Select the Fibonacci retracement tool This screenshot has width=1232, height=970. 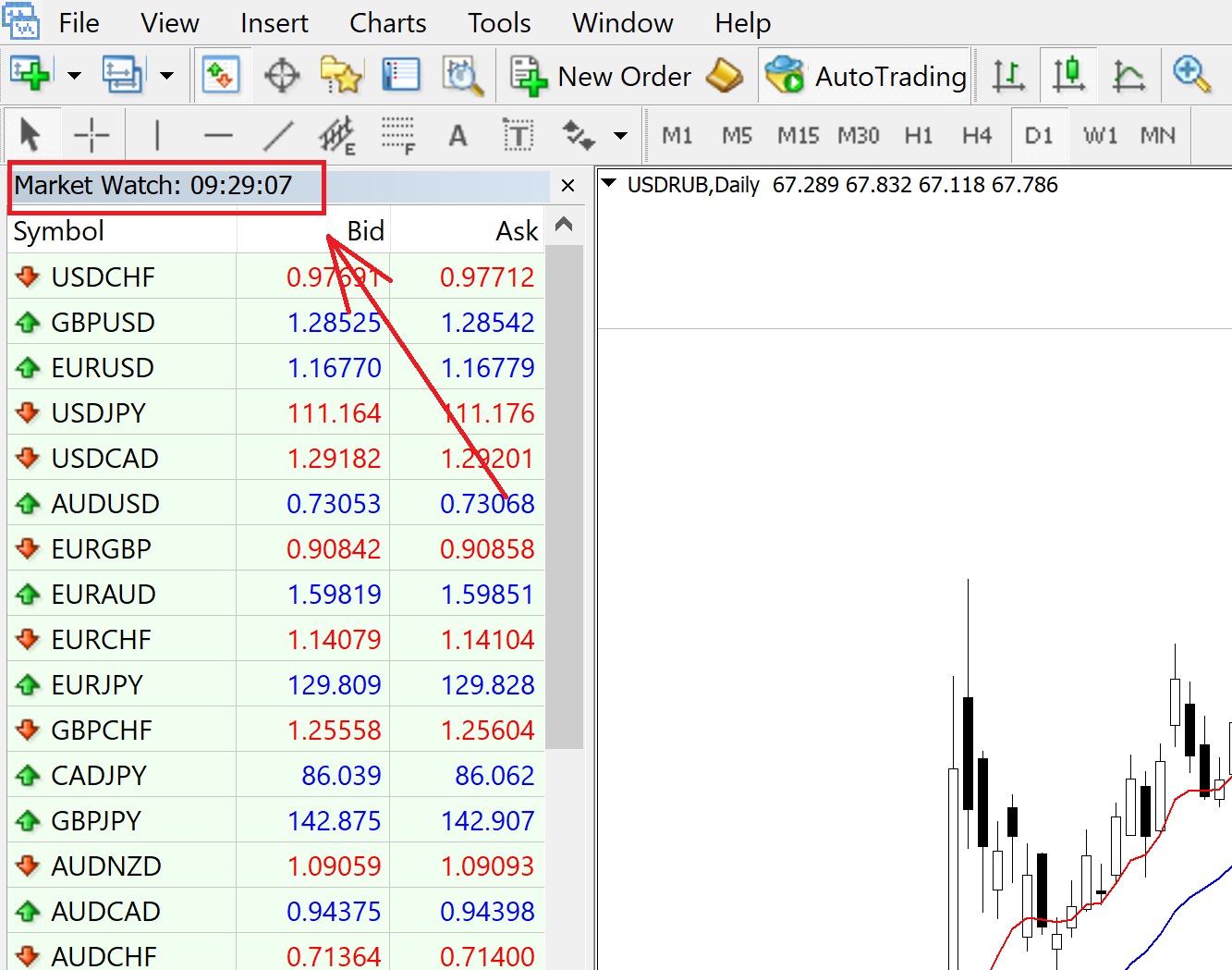click(x=398, y=136)
